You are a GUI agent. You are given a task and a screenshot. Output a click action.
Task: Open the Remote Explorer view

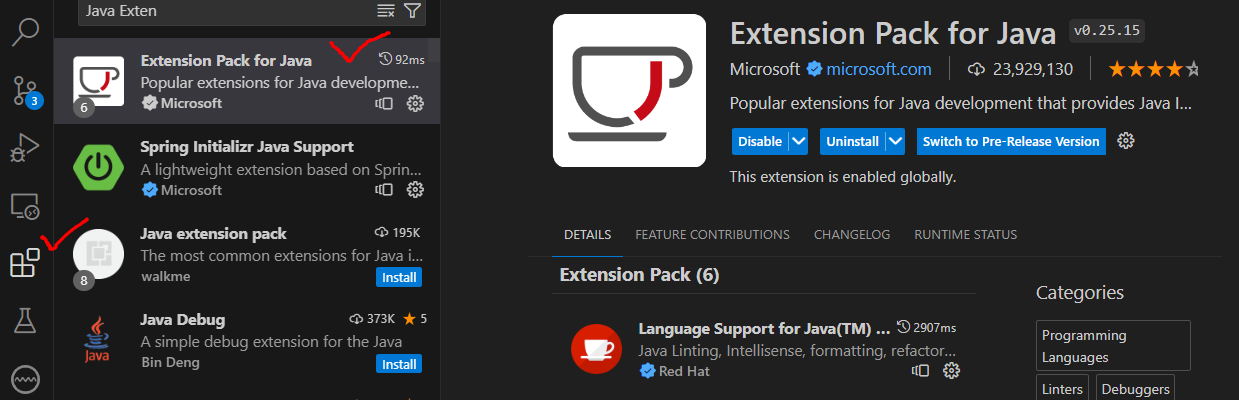pos(25,206)
